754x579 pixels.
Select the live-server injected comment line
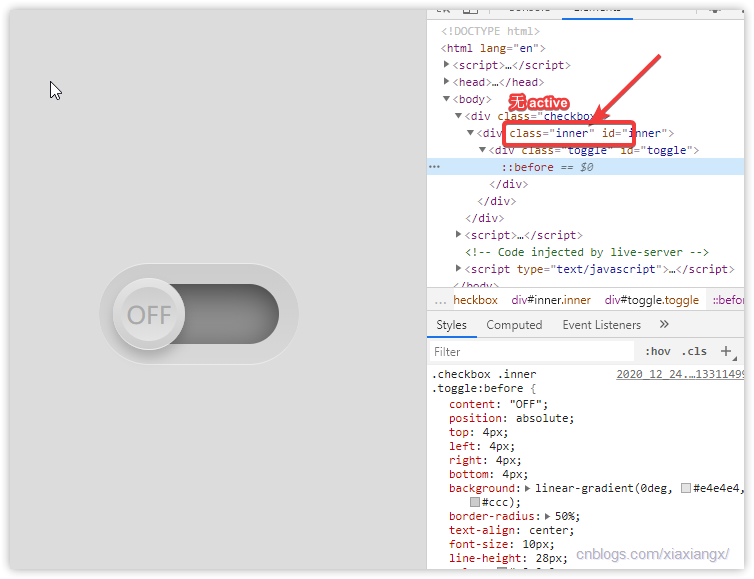pyautogui.click(x=587, y=252)
